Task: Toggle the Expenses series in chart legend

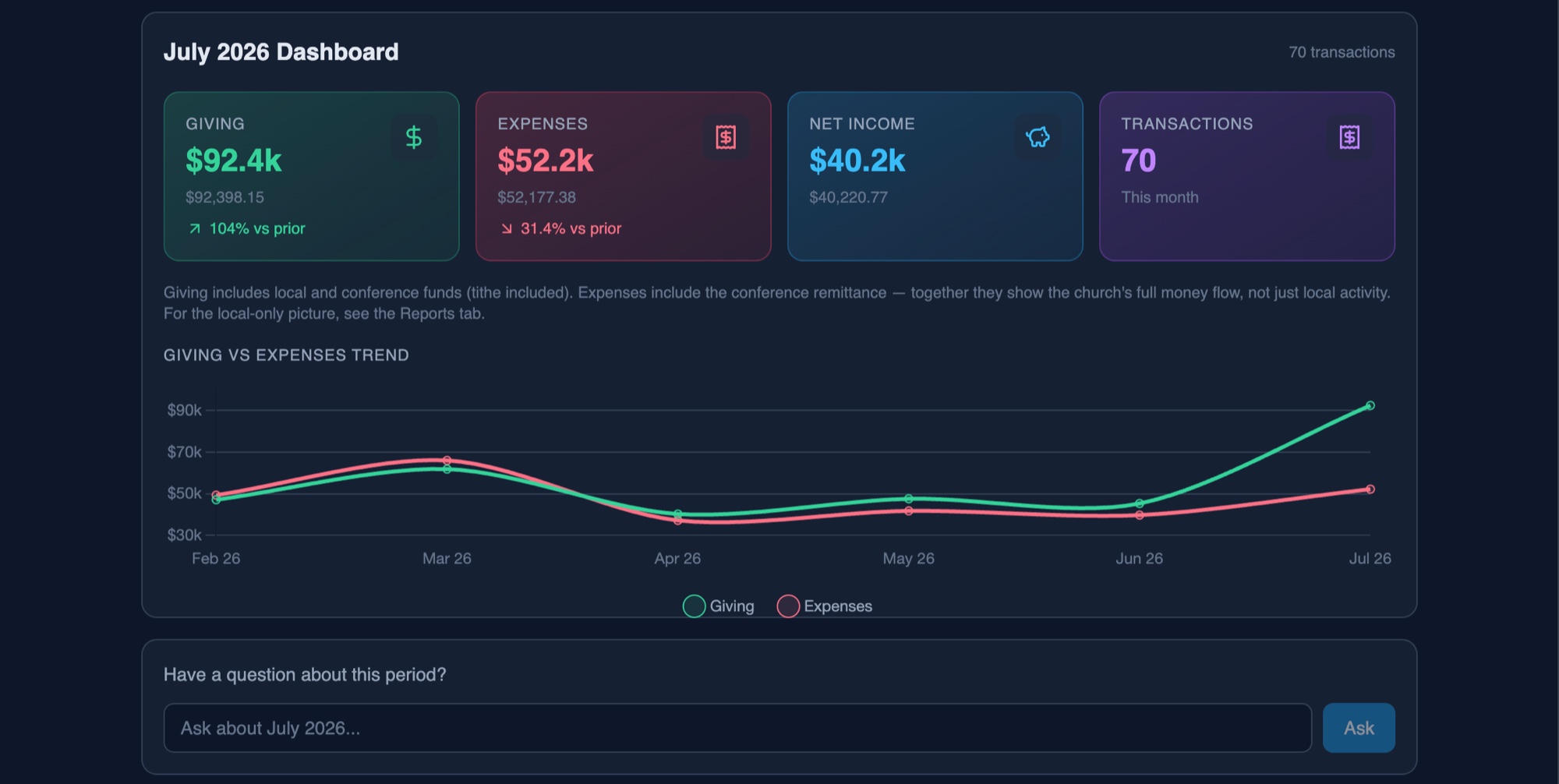Action: coord(825,606)
